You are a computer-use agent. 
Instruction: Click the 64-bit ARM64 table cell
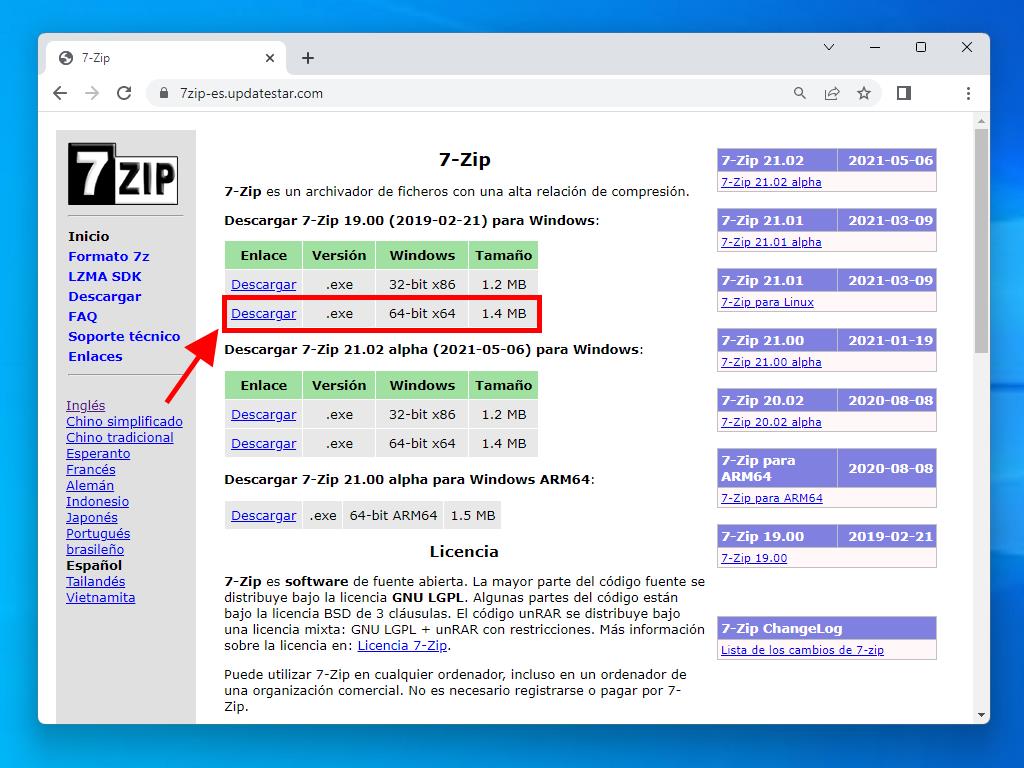click(393, 515)
